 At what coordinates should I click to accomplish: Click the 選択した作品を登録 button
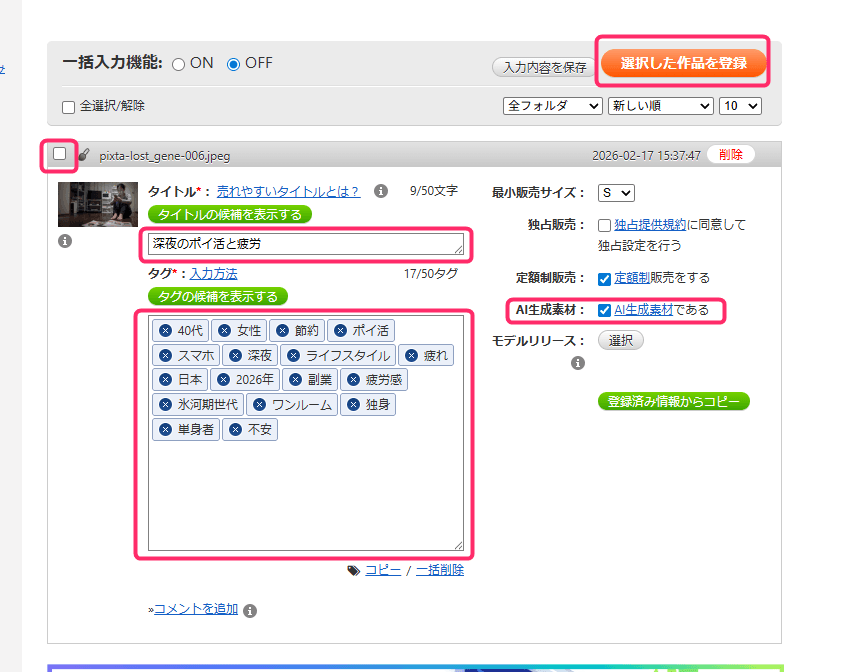[x=683, y=63]
